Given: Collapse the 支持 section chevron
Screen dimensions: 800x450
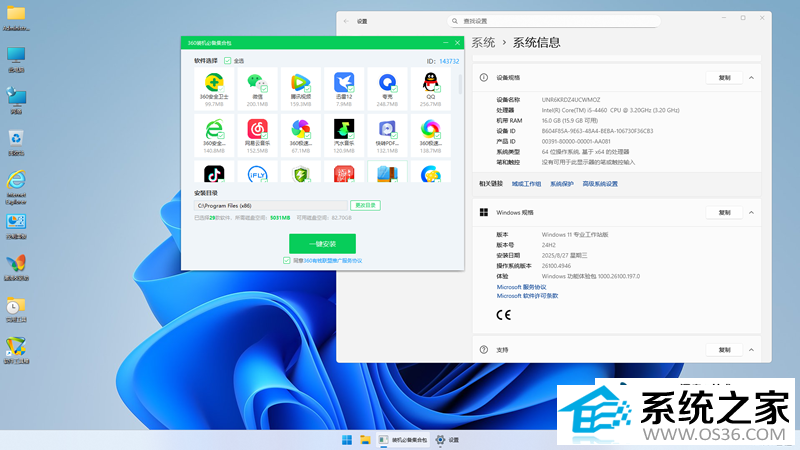Looking at the screenshot, I should (x=752, y=350).
